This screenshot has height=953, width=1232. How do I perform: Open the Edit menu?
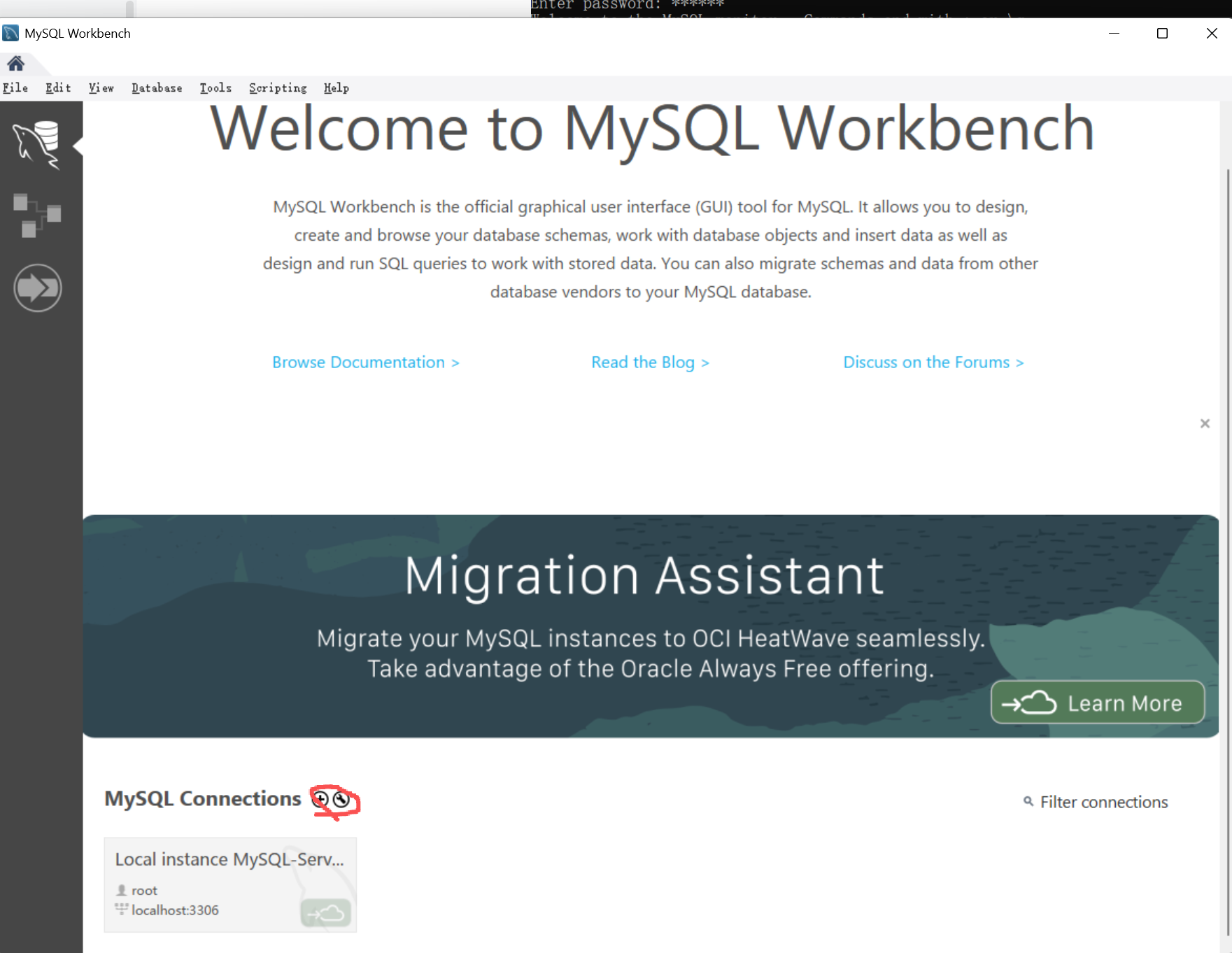(58, 87)
